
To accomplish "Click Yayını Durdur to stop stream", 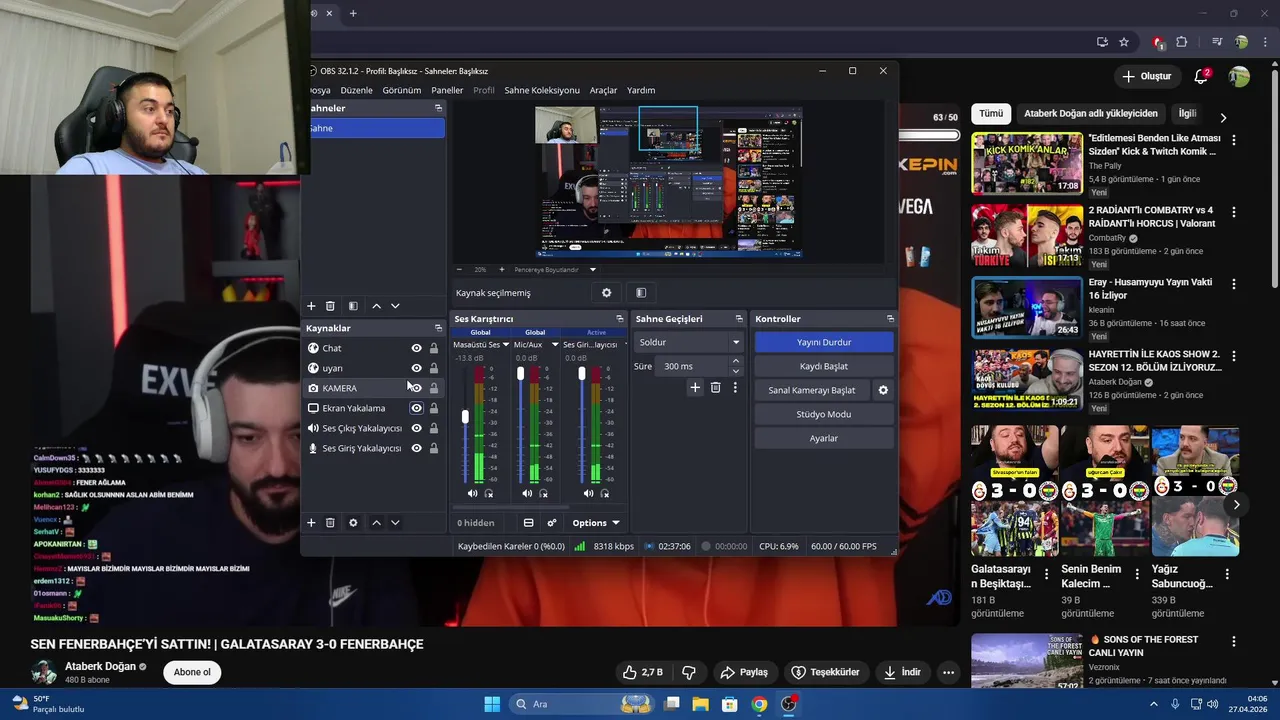I will pos(824,342).
